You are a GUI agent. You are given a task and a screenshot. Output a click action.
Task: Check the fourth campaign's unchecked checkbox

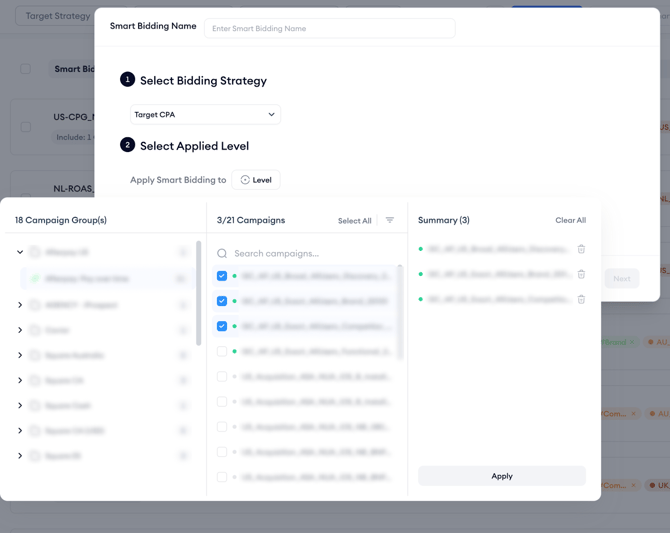(x=222, y=351)
